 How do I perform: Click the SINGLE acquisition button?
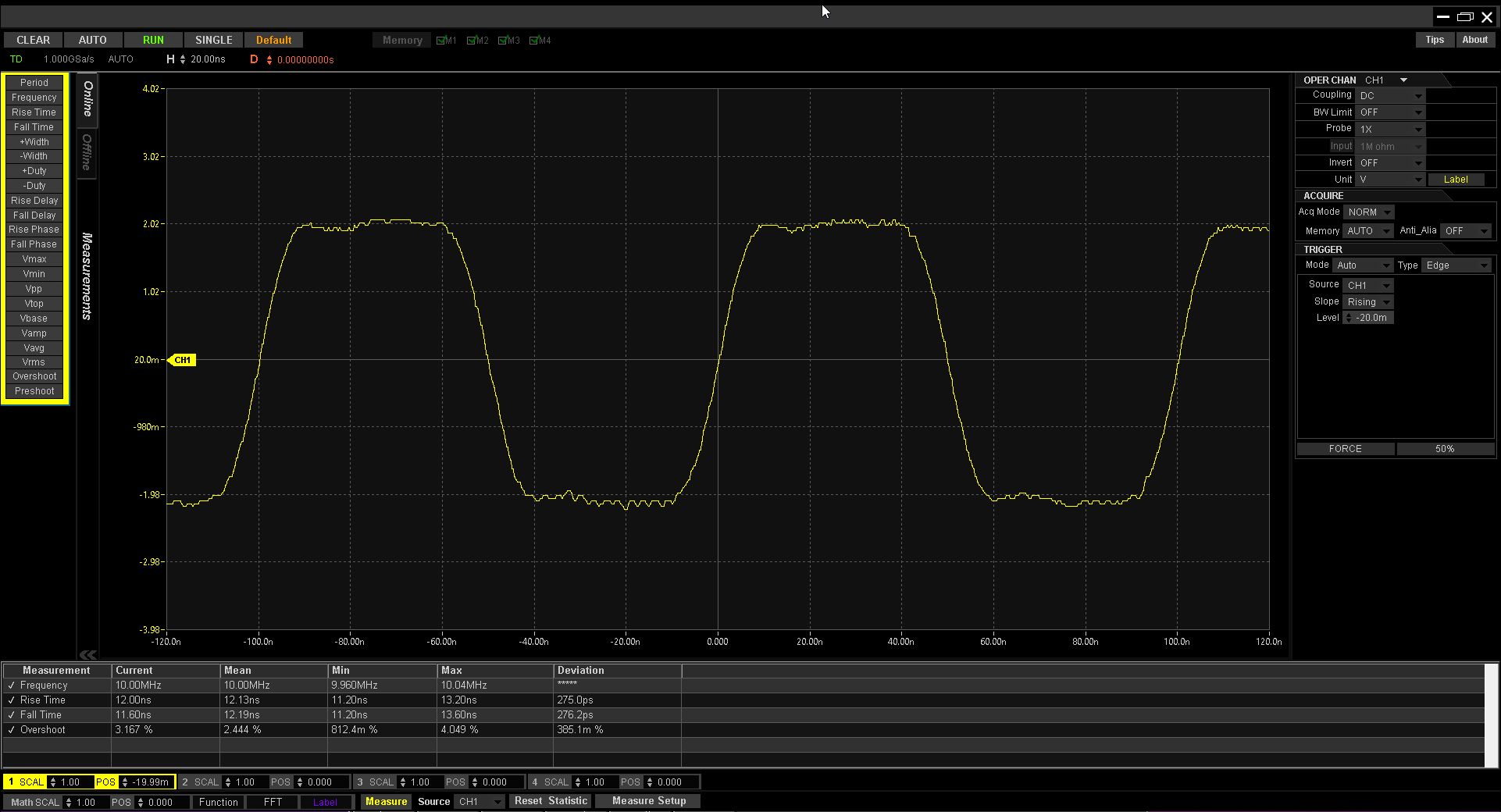[x=213, y=40]
